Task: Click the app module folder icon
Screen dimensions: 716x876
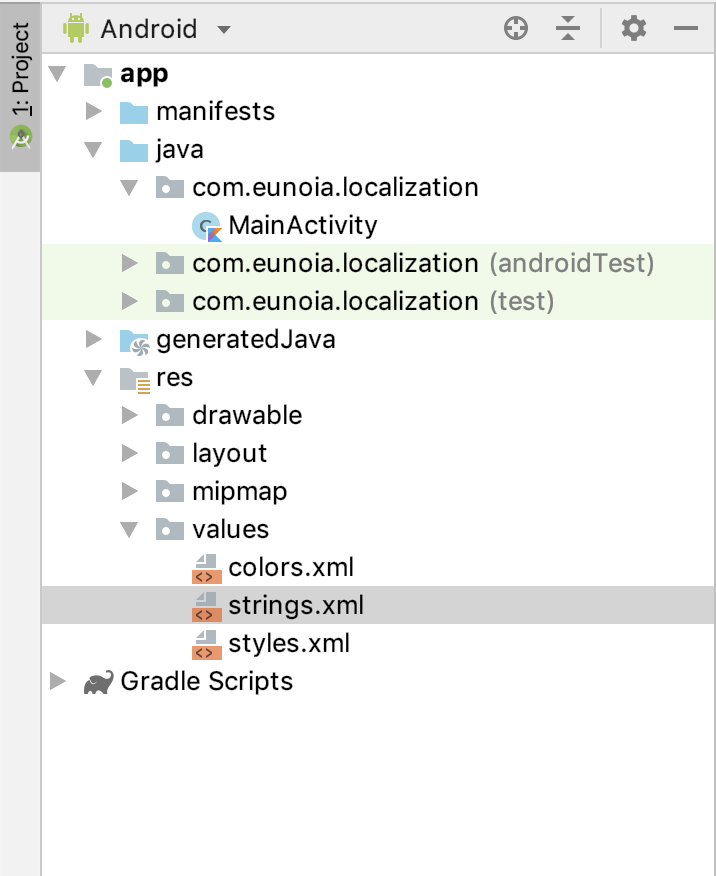Action: click(x=98, y=75)
